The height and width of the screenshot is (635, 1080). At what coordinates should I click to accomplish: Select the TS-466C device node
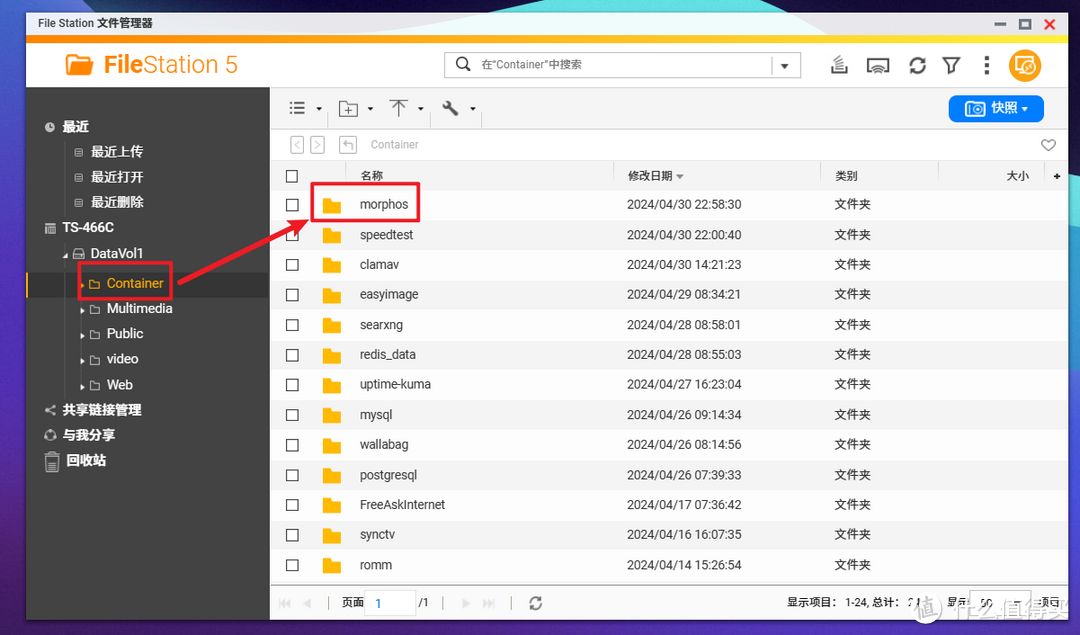[x=87, y=227]
